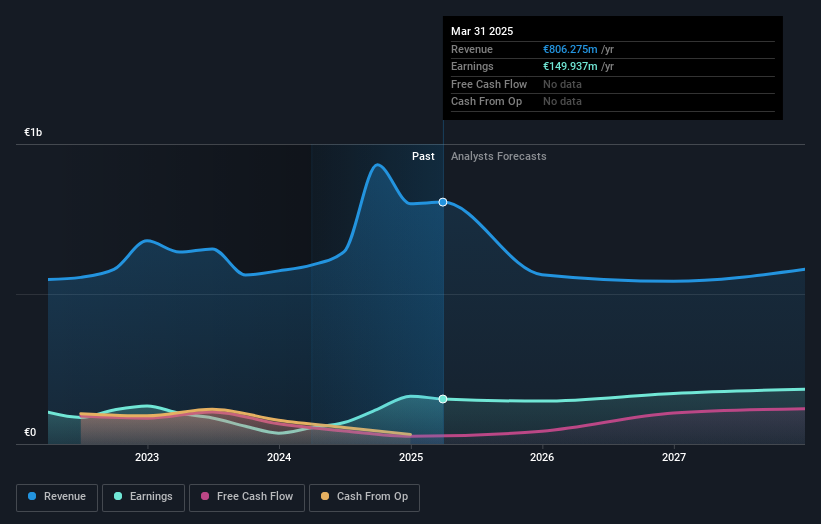The height and width of the screenshot is (524, 821).
Task: Click the 2027 x-axis label
Action: [674, 458]
